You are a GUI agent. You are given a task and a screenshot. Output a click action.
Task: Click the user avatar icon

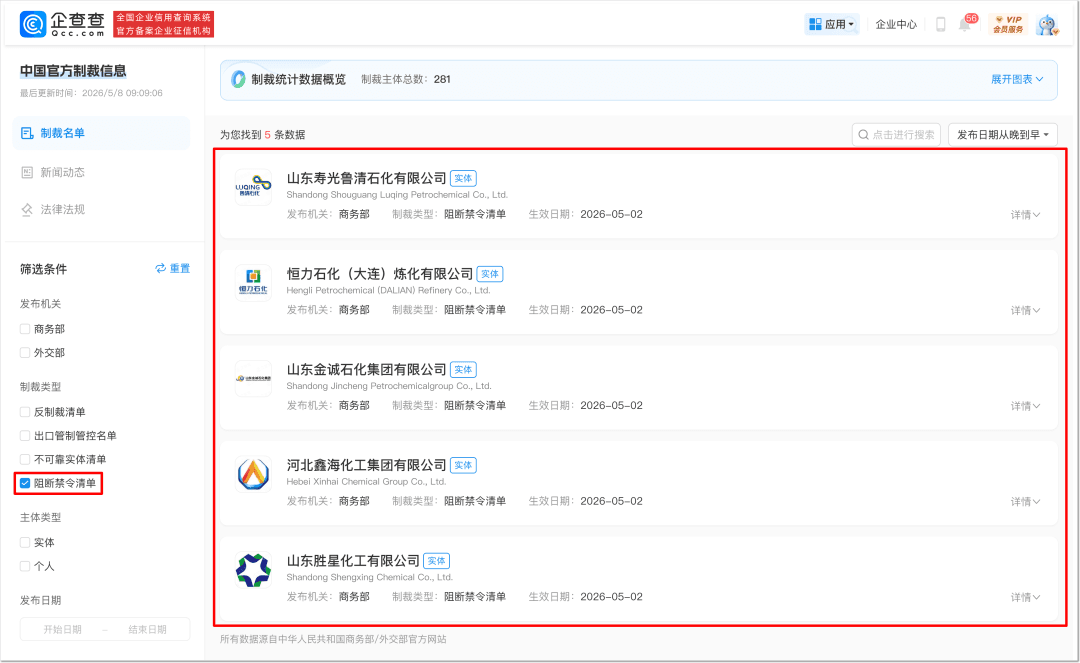(1048, 25)
